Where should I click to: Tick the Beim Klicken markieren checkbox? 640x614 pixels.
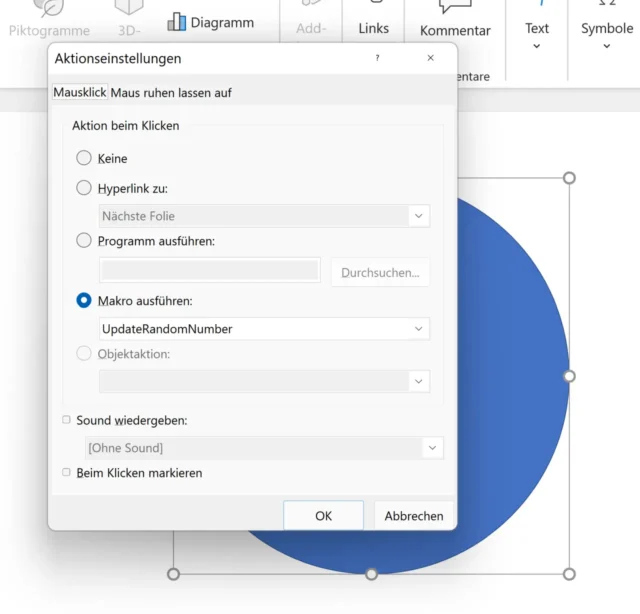point(67,472)
